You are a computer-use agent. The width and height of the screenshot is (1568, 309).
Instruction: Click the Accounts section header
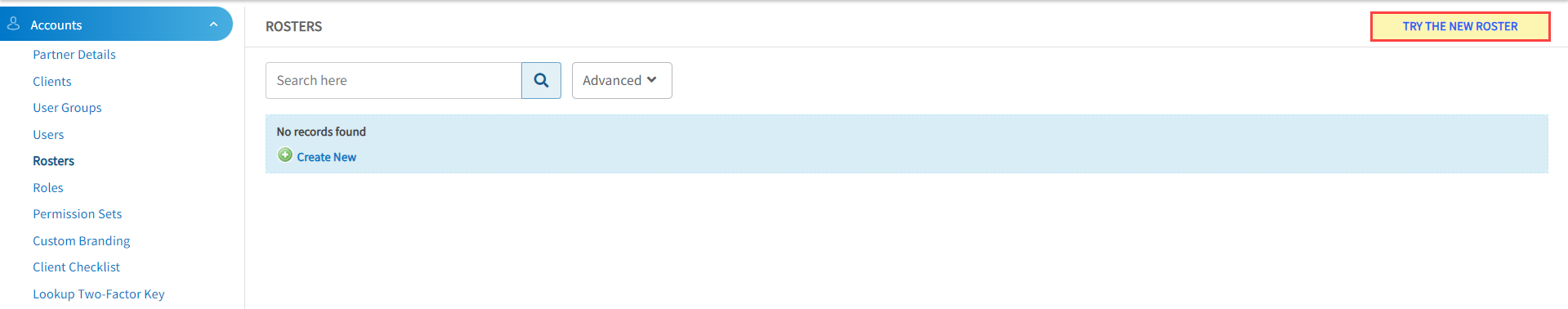click(116, 24)
